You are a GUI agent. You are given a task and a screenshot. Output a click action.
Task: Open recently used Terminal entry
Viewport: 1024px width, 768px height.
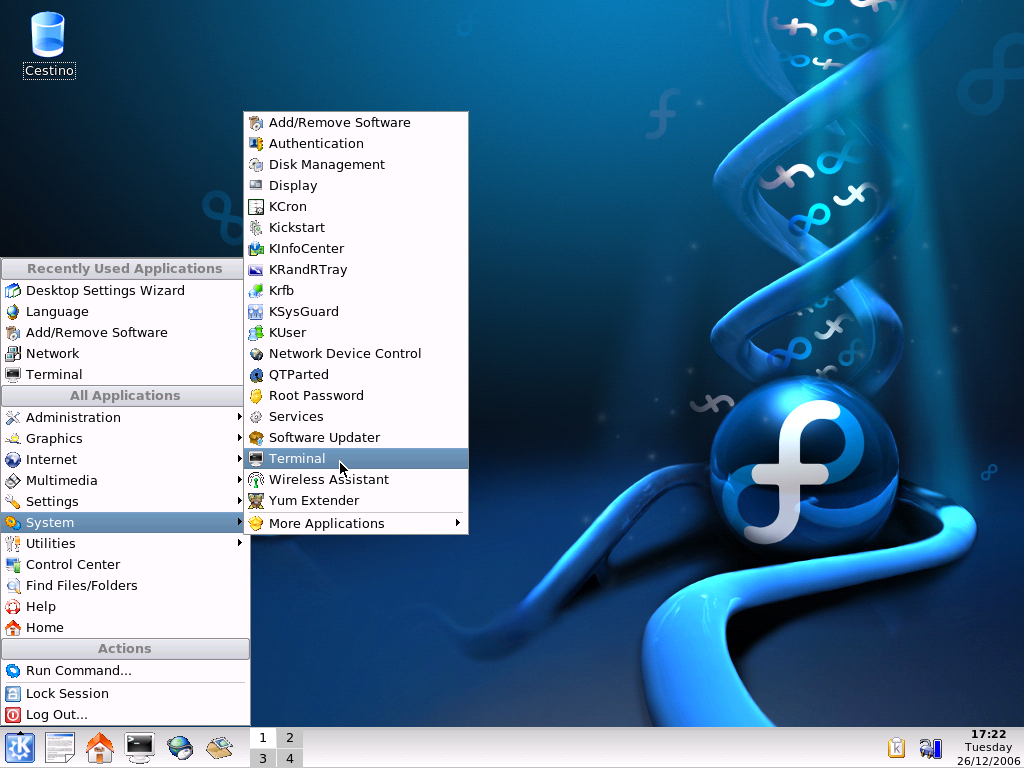pos(124,375)
